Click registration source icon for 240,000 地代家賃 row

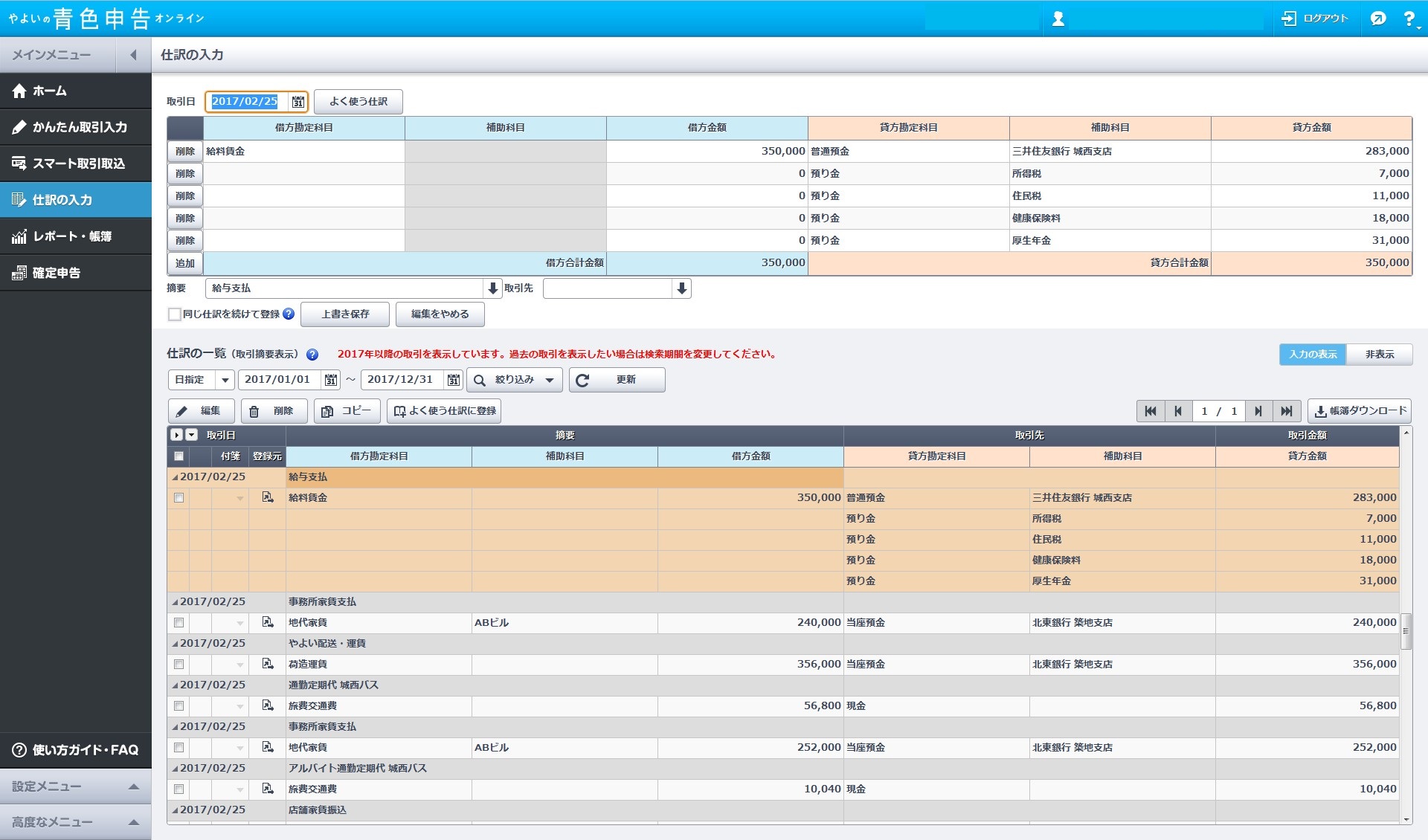(268, 622)
